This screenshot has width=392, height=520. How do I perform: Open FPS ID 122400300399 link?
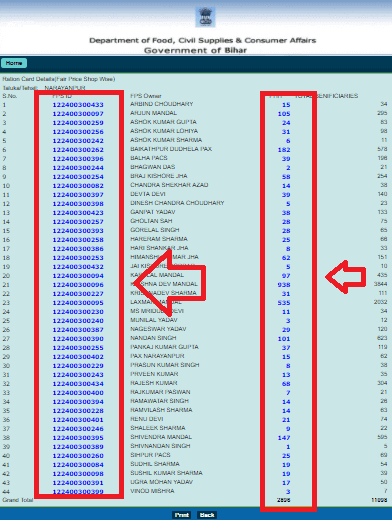click(78, 492)
